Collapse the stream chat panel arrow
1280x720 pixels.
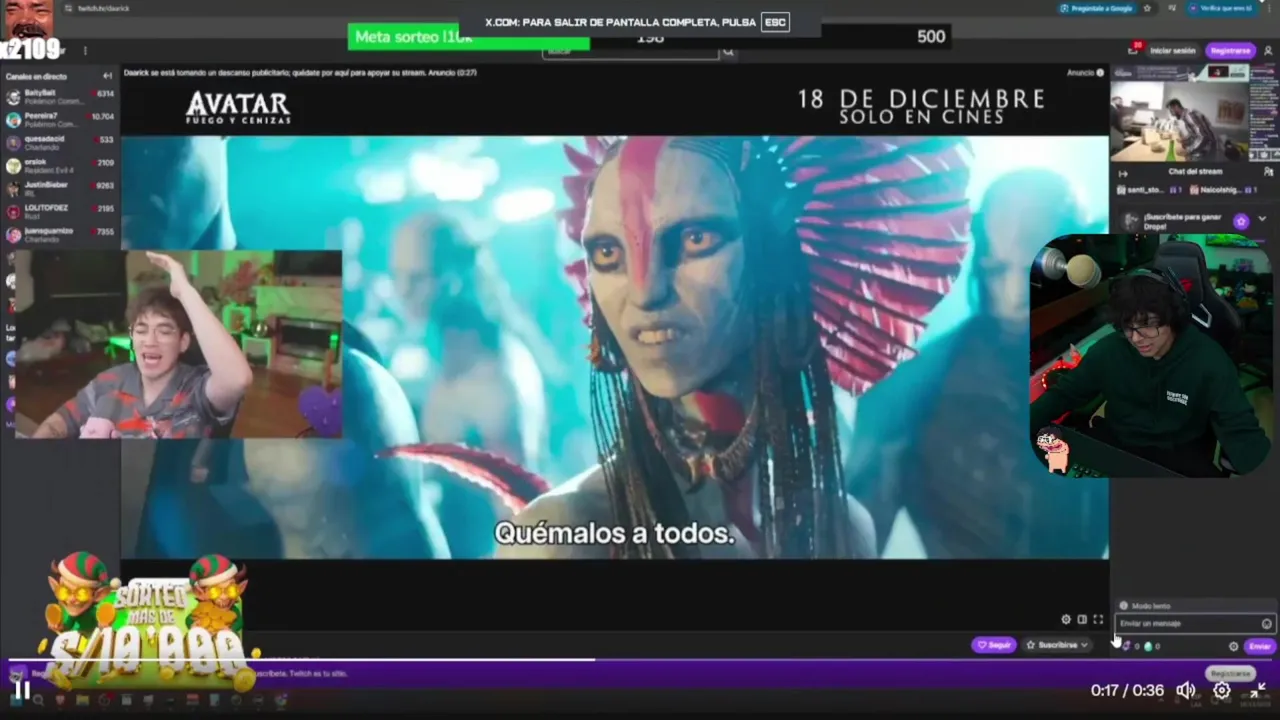[1123, 172]
